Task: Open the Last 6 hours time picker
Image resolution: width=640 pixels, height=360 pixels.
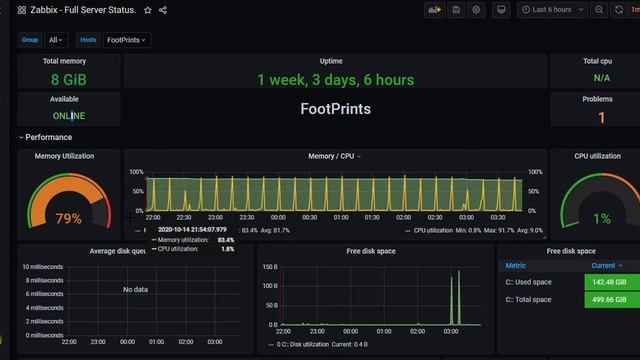Action: (x=553, y=10)
